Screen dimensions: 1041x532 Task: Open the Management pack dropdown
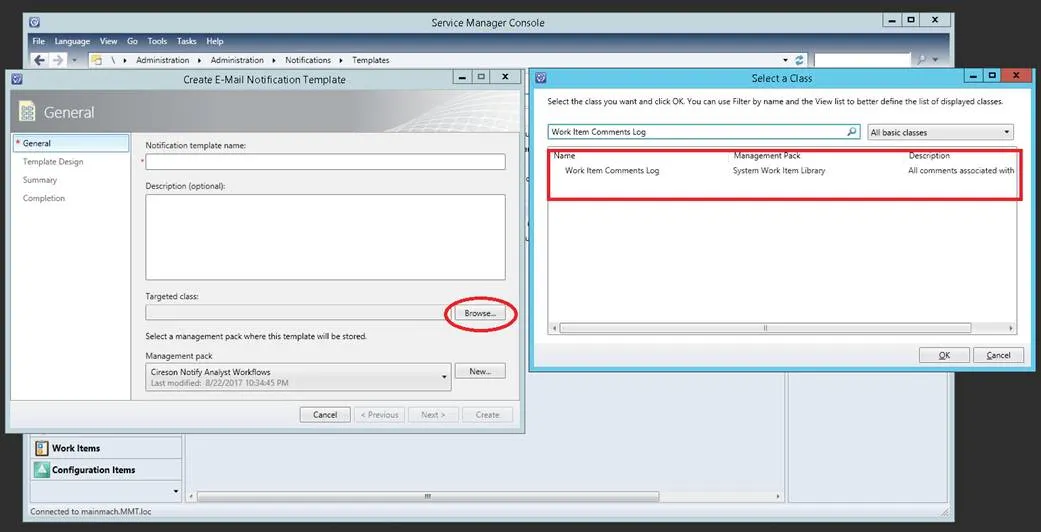tap(298, 377)
